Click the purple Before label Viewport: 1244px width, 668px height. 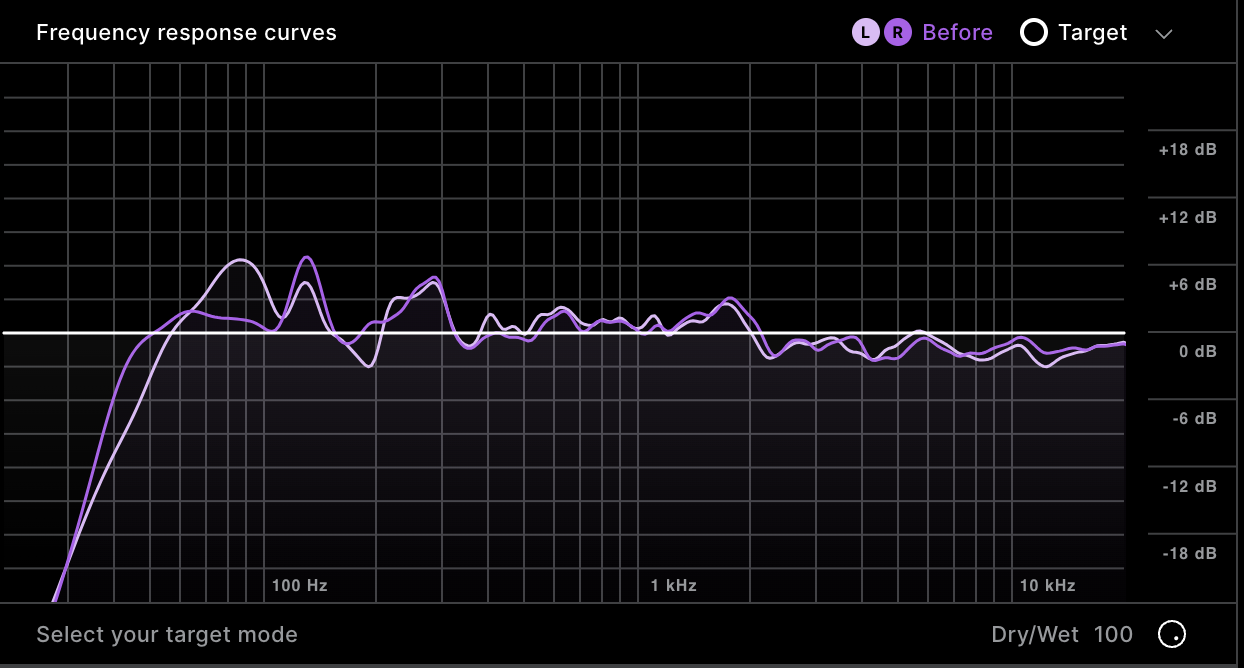point(957,33)
